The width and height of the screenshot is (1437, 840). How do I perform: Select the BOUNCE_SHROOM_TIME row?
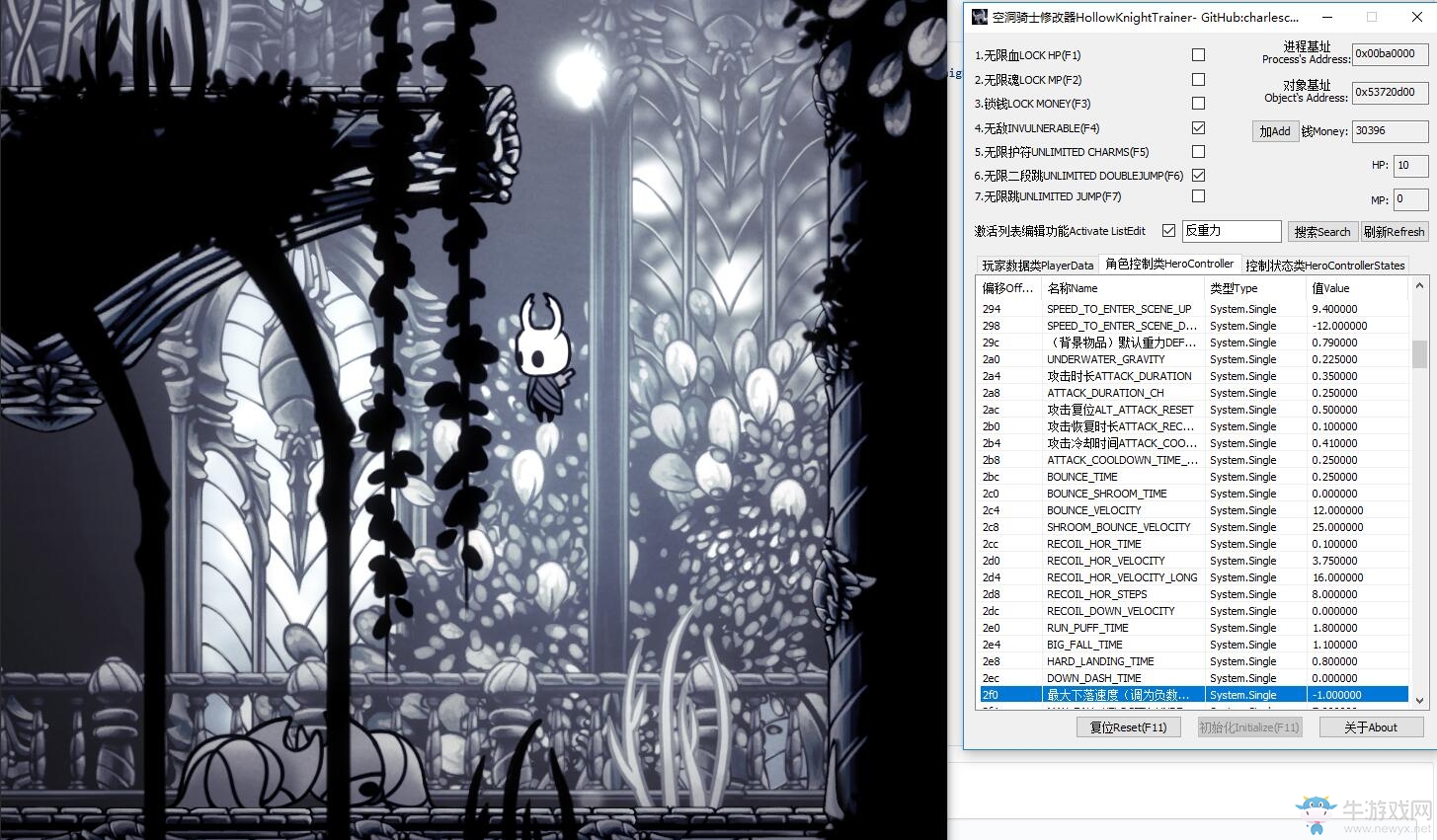(1193, 494)
